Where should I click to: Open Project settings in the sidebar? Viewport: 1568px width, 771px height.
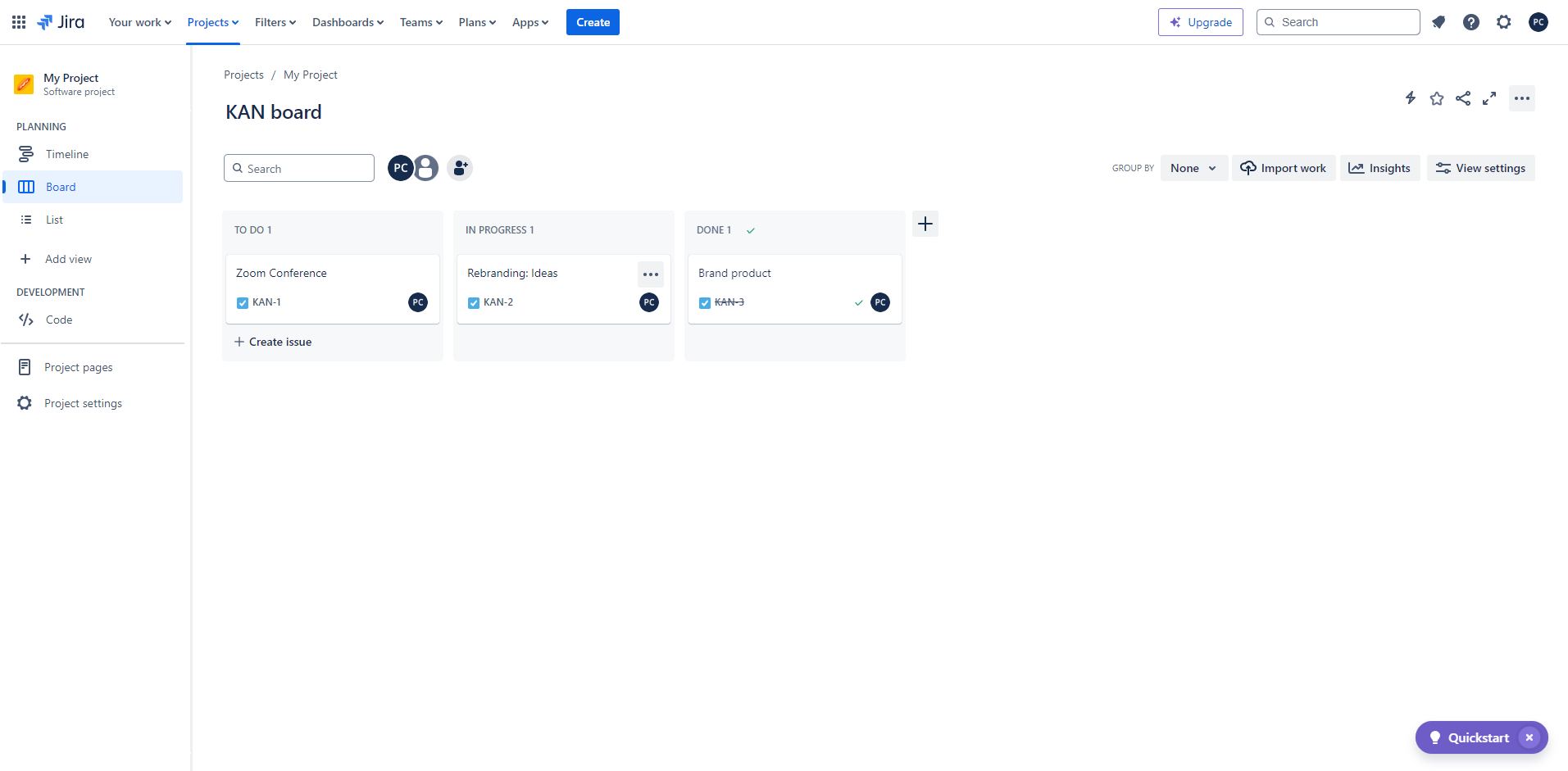(x=93, y=403)
